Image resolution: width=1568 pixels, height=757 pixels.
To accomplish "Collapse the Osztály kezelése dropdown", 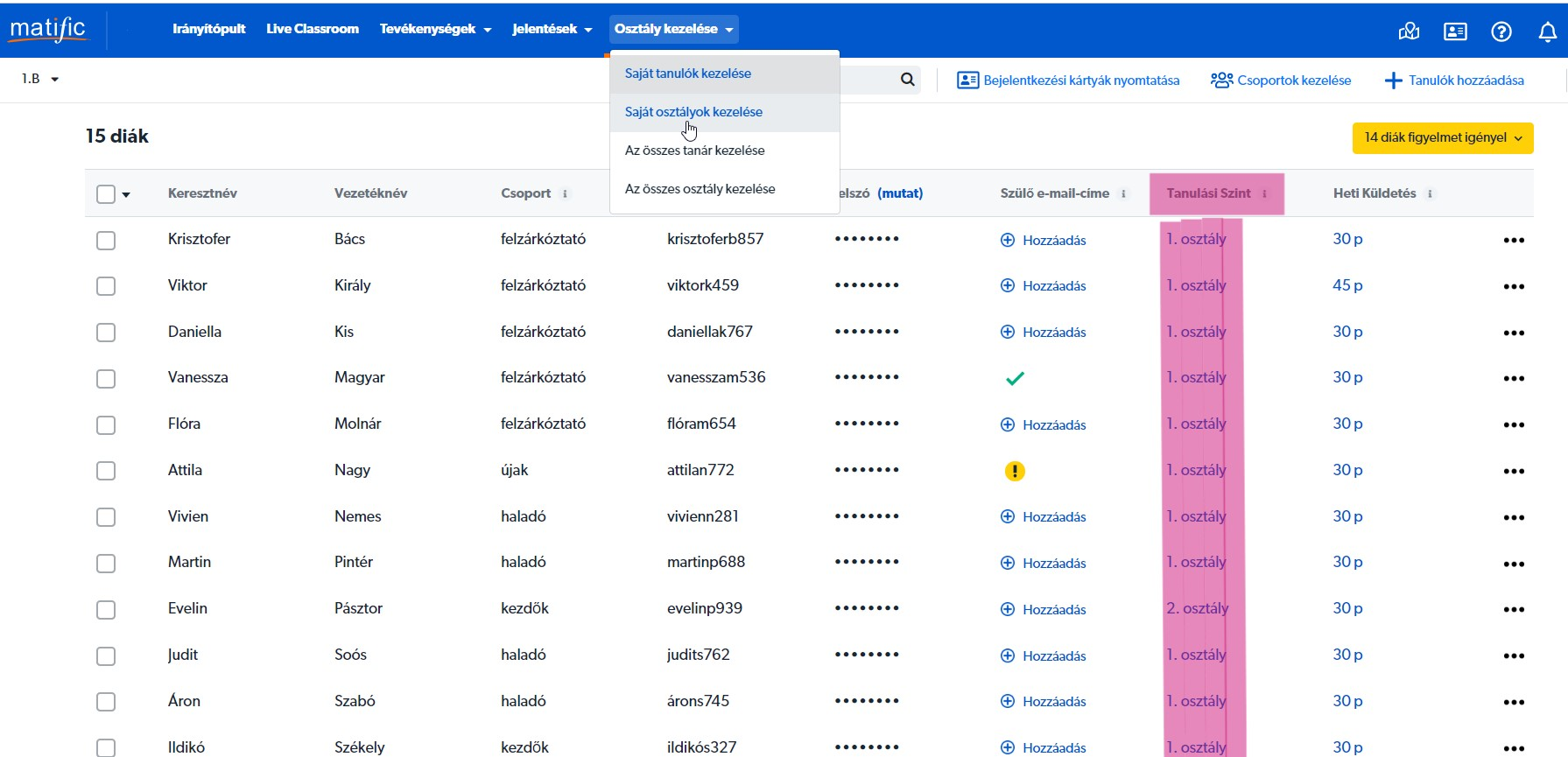I will tap(673, 29).
